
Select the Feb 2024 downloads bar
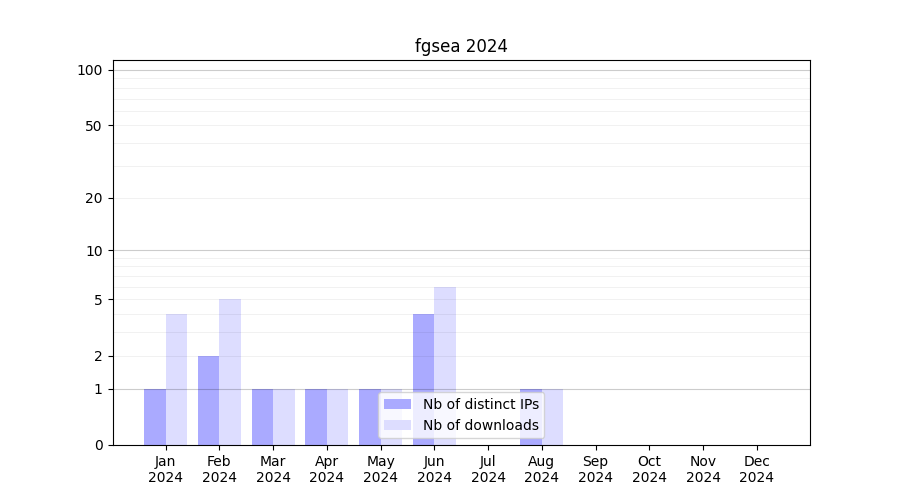point(230,372)
